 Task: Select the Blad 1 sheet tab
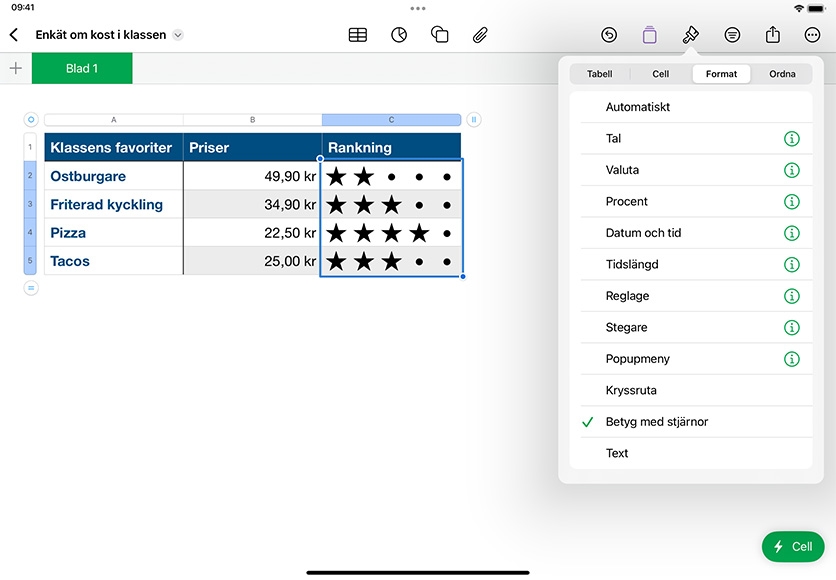(82, 68)
